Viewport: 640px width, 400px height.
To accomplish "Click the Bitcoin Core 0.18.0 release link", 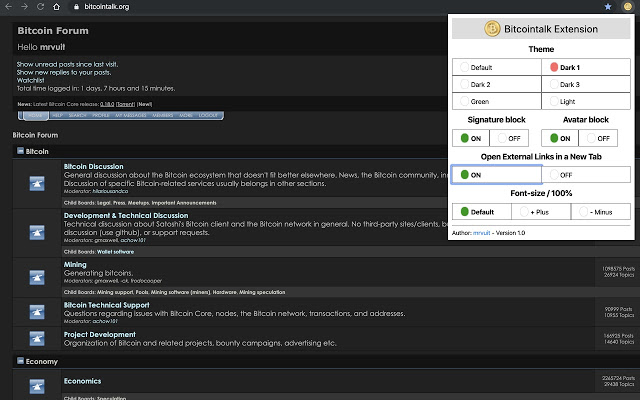I will pyautogui.click(x=107, y=104).
